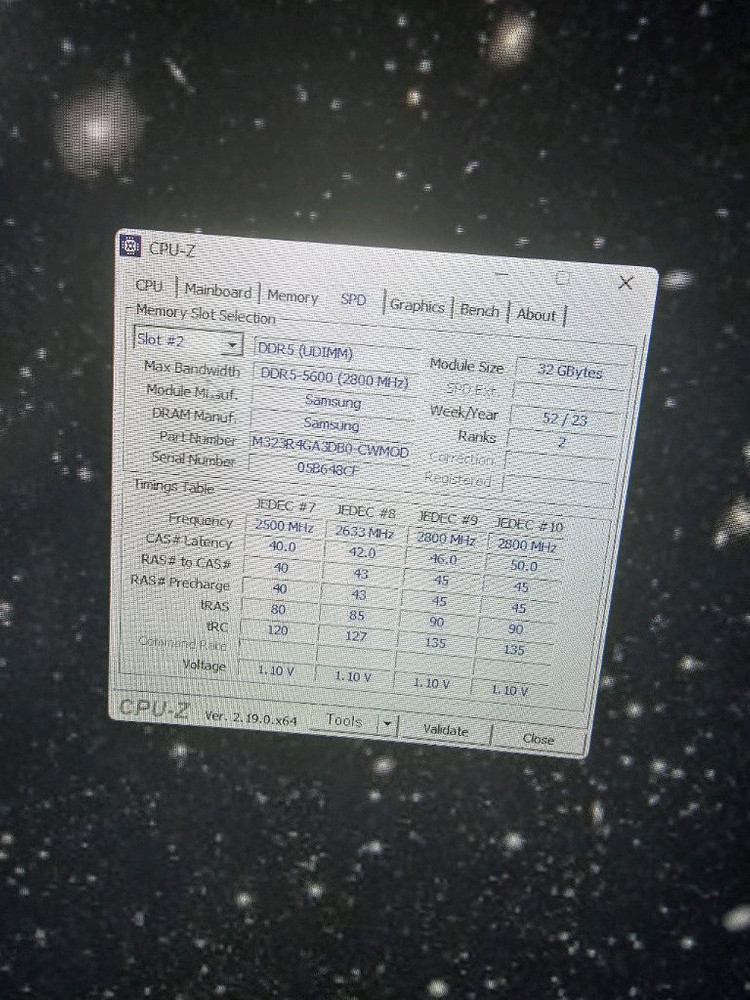Click the DDR5-5600 (2800 MHz) bandwidth value
This screenshot has height=1000, width=750.
click(x=334, y=378)
